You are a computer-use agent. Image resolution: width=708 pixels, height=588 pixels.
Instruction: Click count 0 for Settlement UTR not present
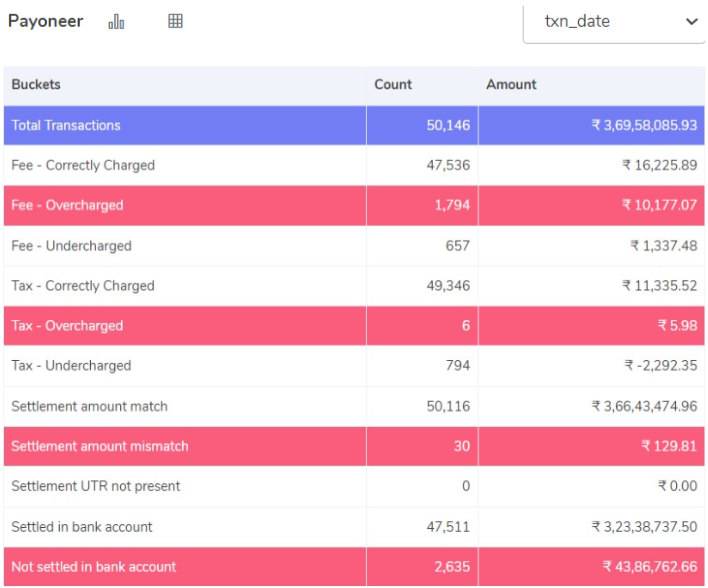click(x=466, y=486)
